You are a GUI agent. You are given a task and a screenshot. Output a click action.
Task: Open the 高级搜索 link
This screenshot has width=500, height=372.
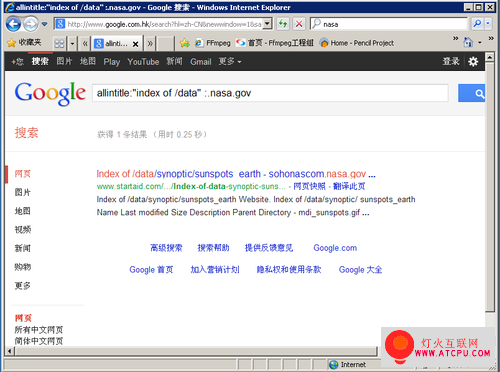point(166,248)
